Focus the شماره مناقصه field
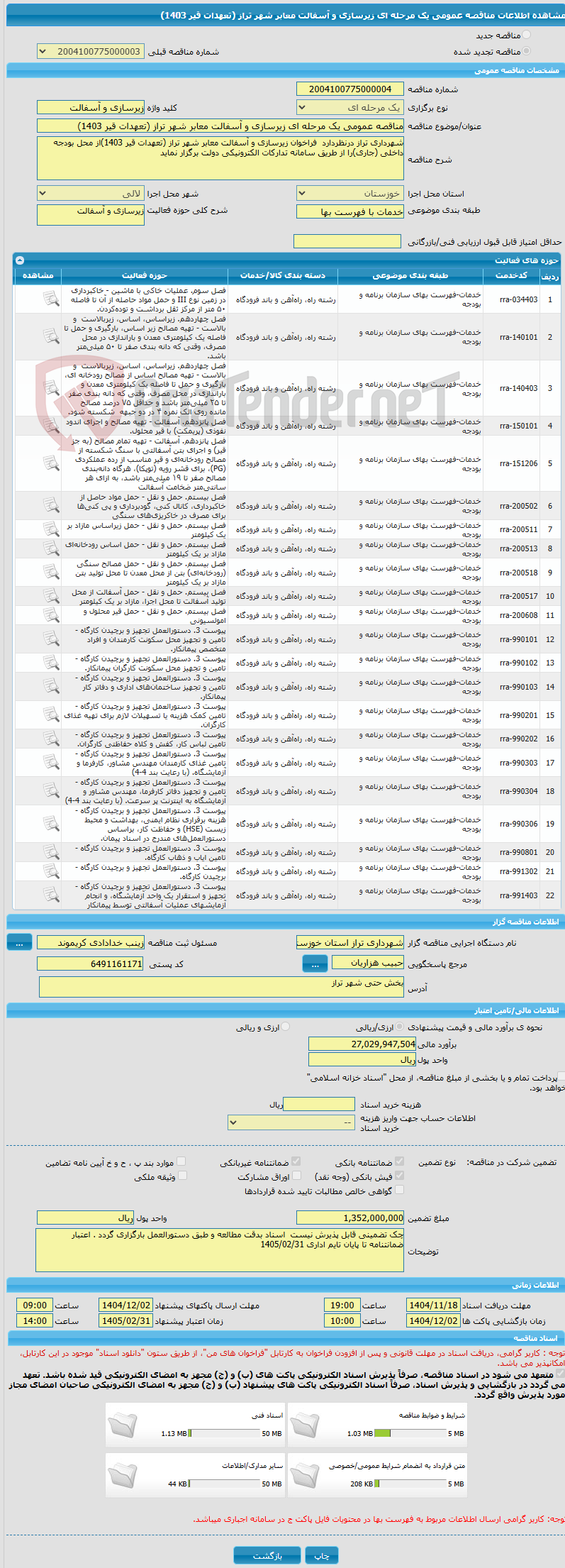 point(349,89)
